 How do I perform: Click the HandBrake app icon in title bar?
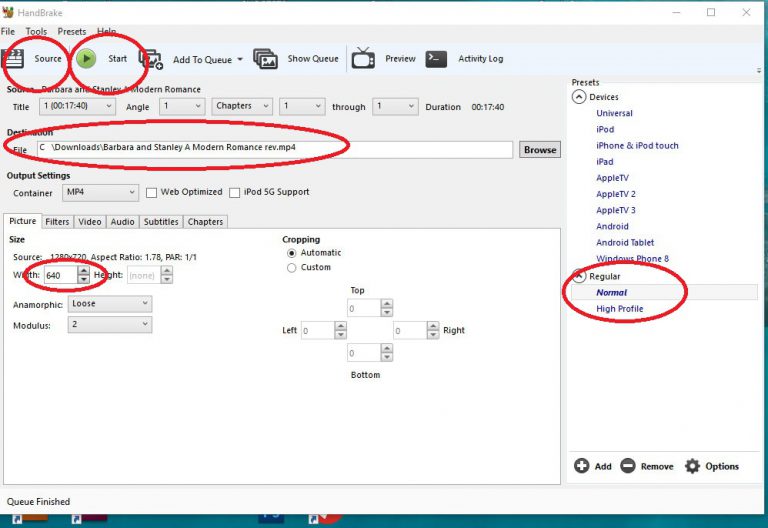pyautogui.click(x=8, y=12)
